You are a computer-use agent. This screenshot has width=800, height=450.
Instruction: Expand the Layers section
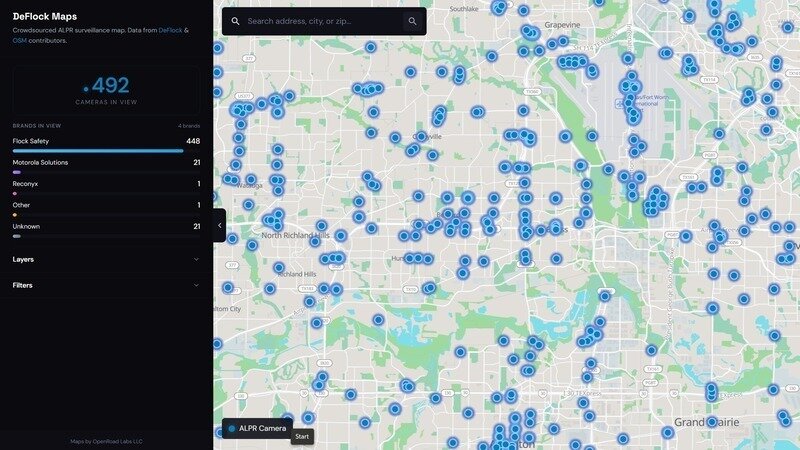point(106,260)
